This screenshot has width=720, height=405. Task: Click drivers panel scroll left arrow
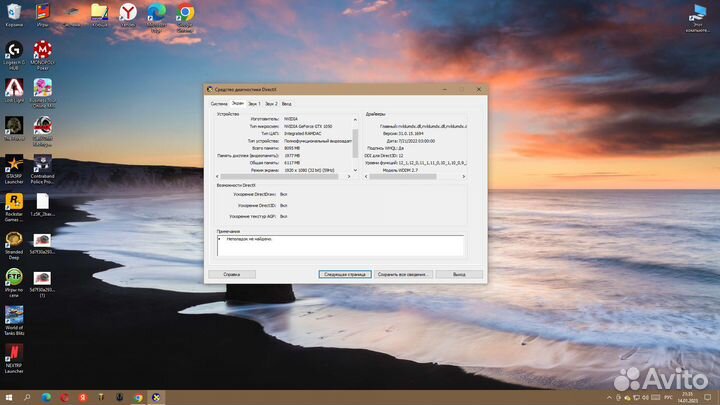pos(366,176)
